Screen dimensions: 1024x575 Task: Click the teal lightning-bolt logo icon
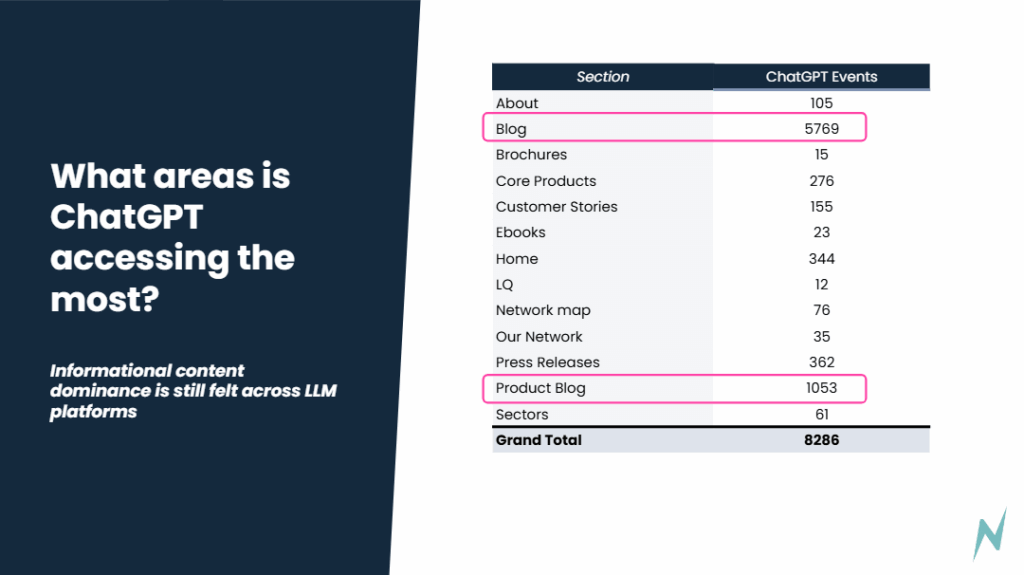(x=989, y=534)
